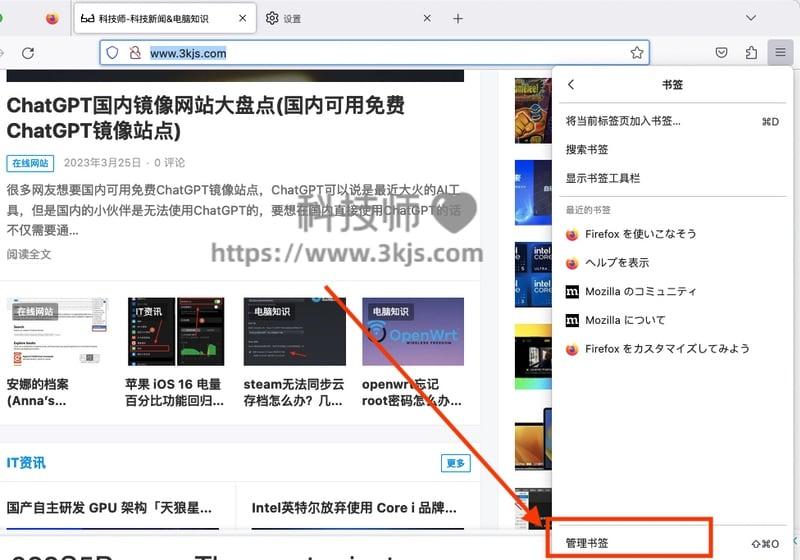Open bookmark ヘルプを表示
This screenshot has height=560, width=800.
pyautogui.click(x=672, y=263)
